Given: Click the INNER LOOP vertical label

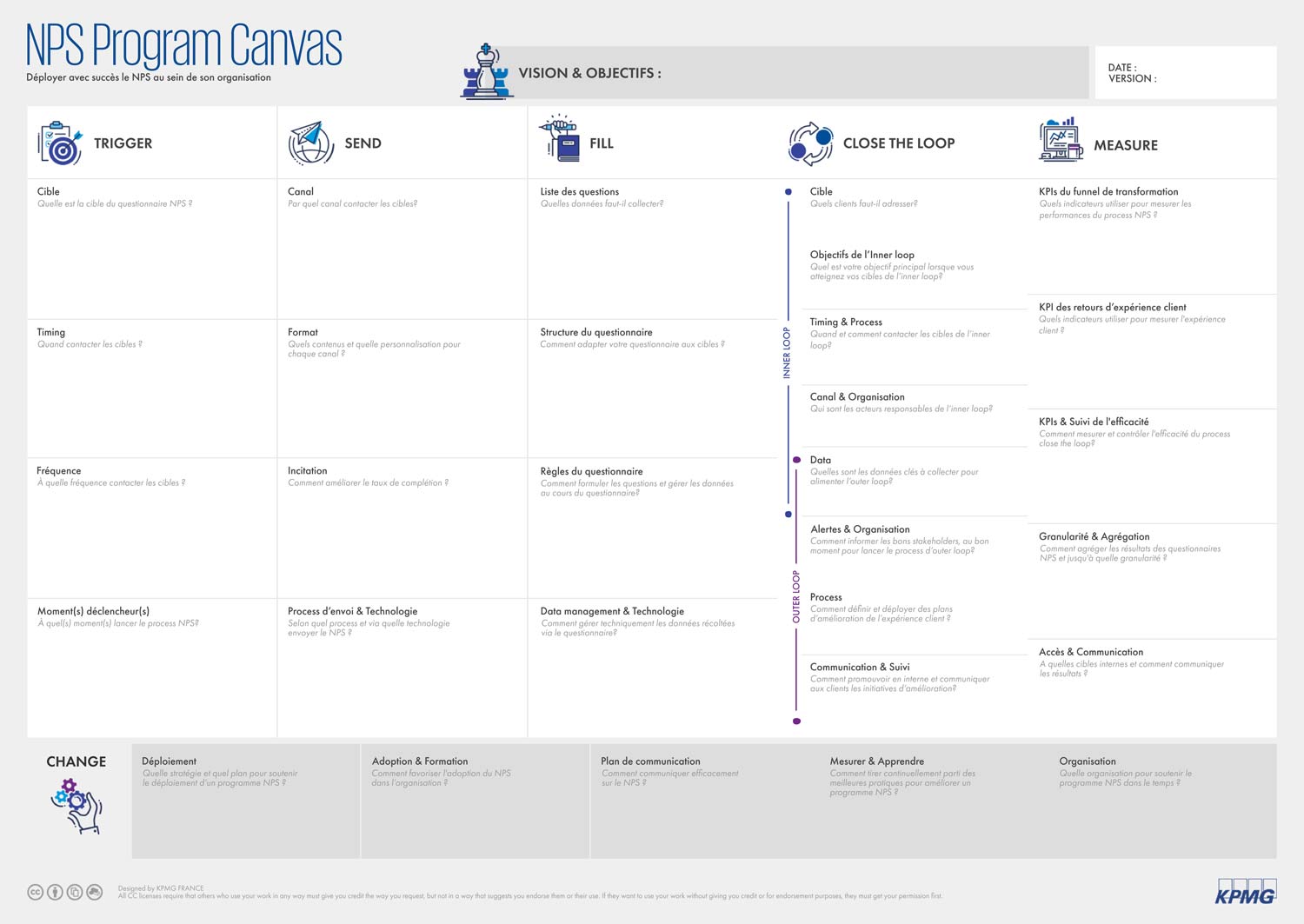Looking at the screenshot, I should coord(787,352).
